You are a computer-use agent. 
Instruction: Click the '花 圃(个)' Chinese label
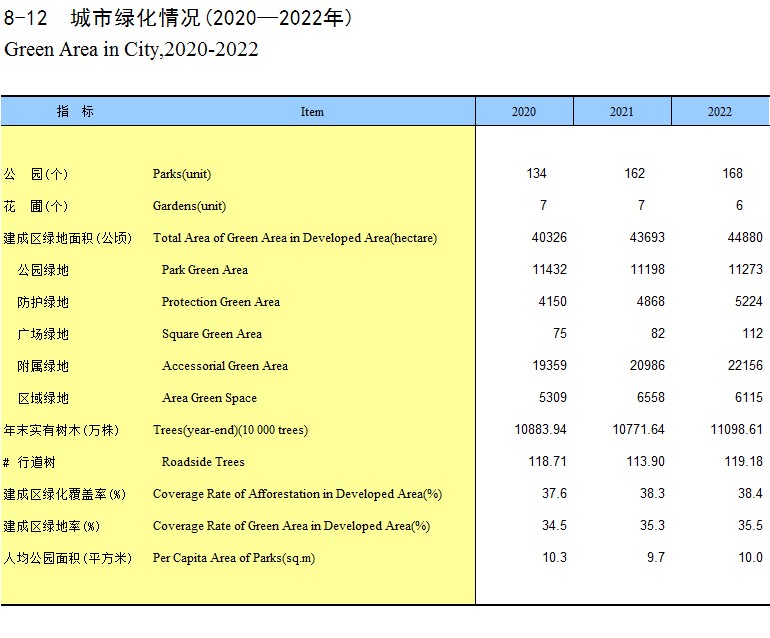tap(35, 206)
